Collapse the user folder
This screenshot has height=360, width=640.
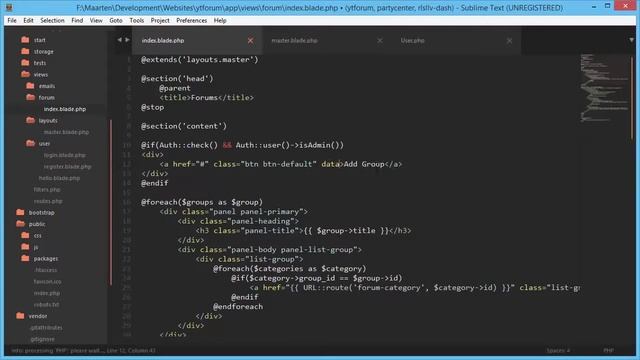pyautogui.click(x=31, y=143)
